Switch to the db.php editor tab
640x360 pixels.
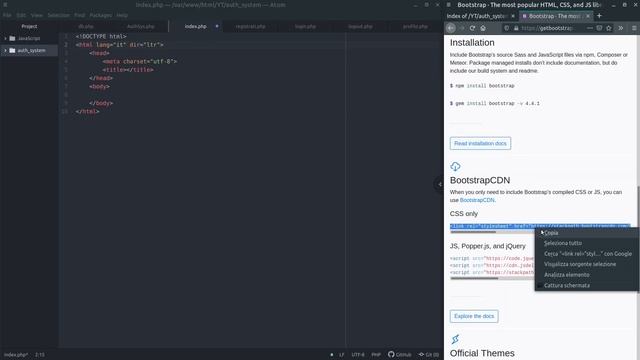(x=86, y=26)
